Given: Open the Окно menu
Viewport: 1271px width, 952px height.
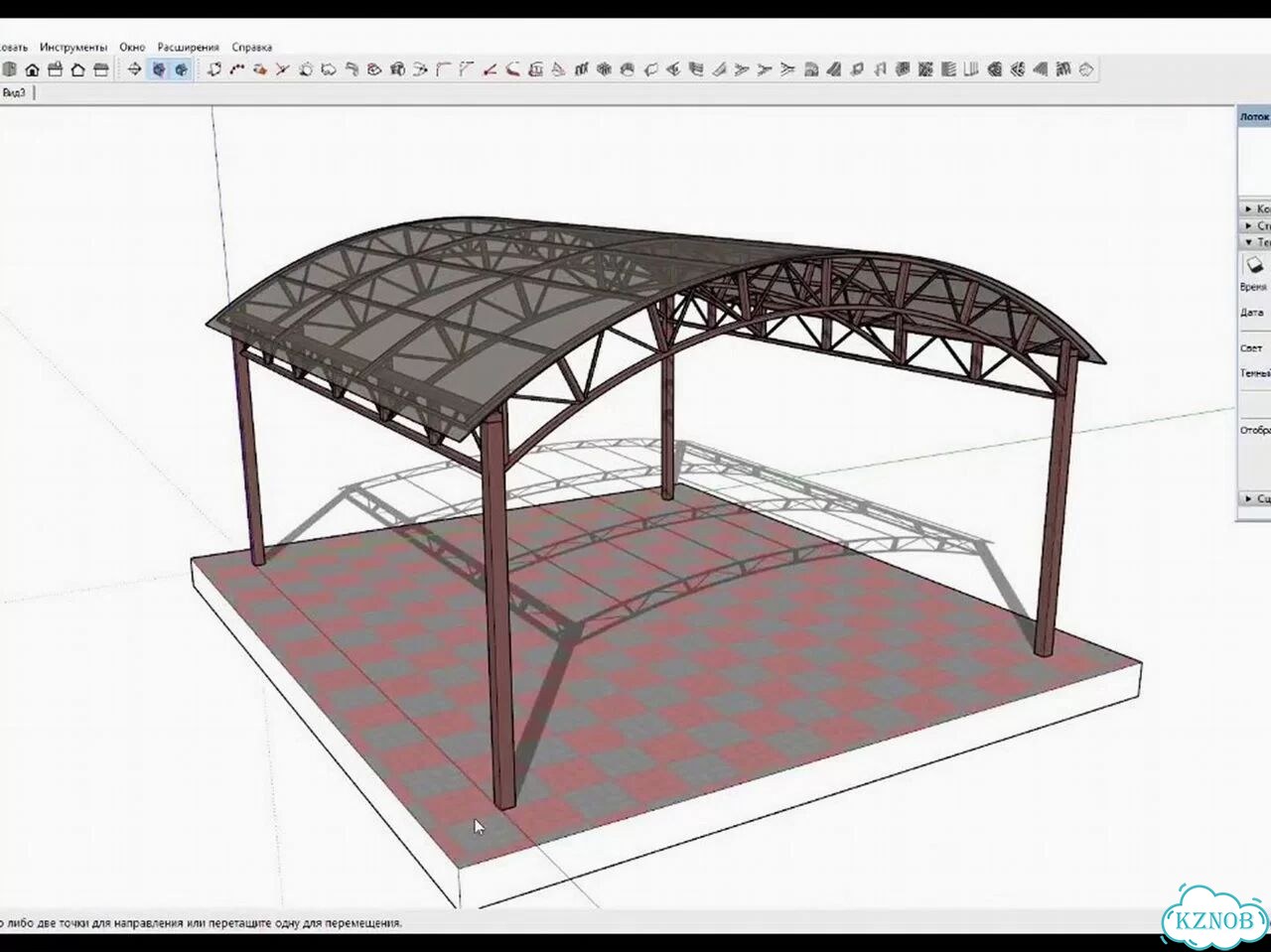Looking at the screenshot, I should tap(132, 47).
